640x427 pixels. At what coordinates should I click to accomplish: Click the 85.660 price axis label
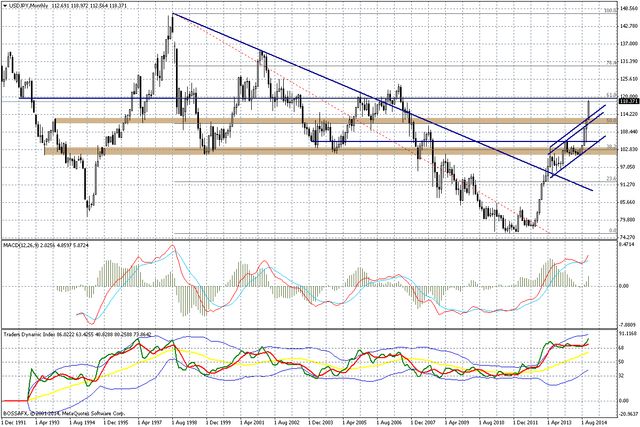click(629, 202)
